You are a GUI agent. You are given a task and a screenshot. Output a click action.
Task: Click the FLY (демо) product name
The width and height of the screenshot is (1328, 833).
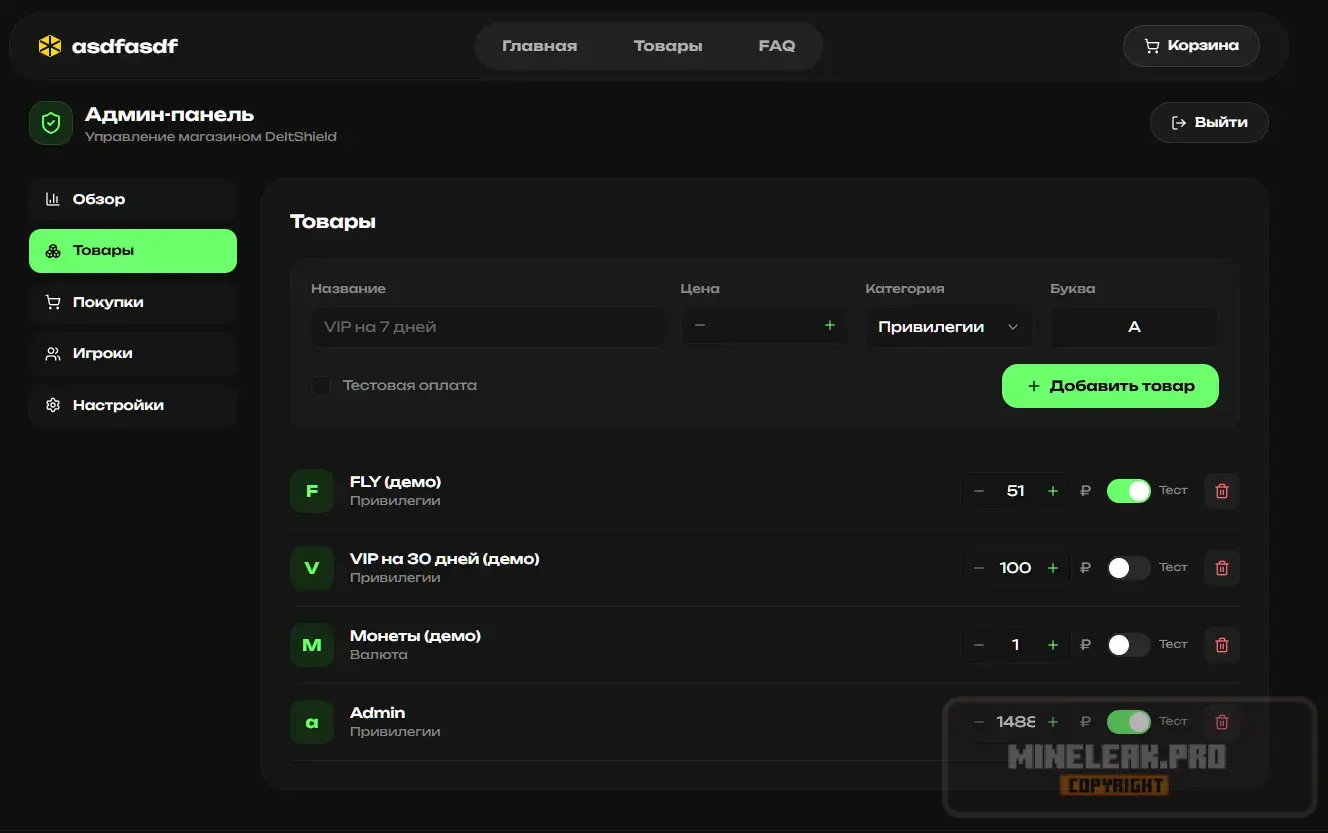(395, 482)
